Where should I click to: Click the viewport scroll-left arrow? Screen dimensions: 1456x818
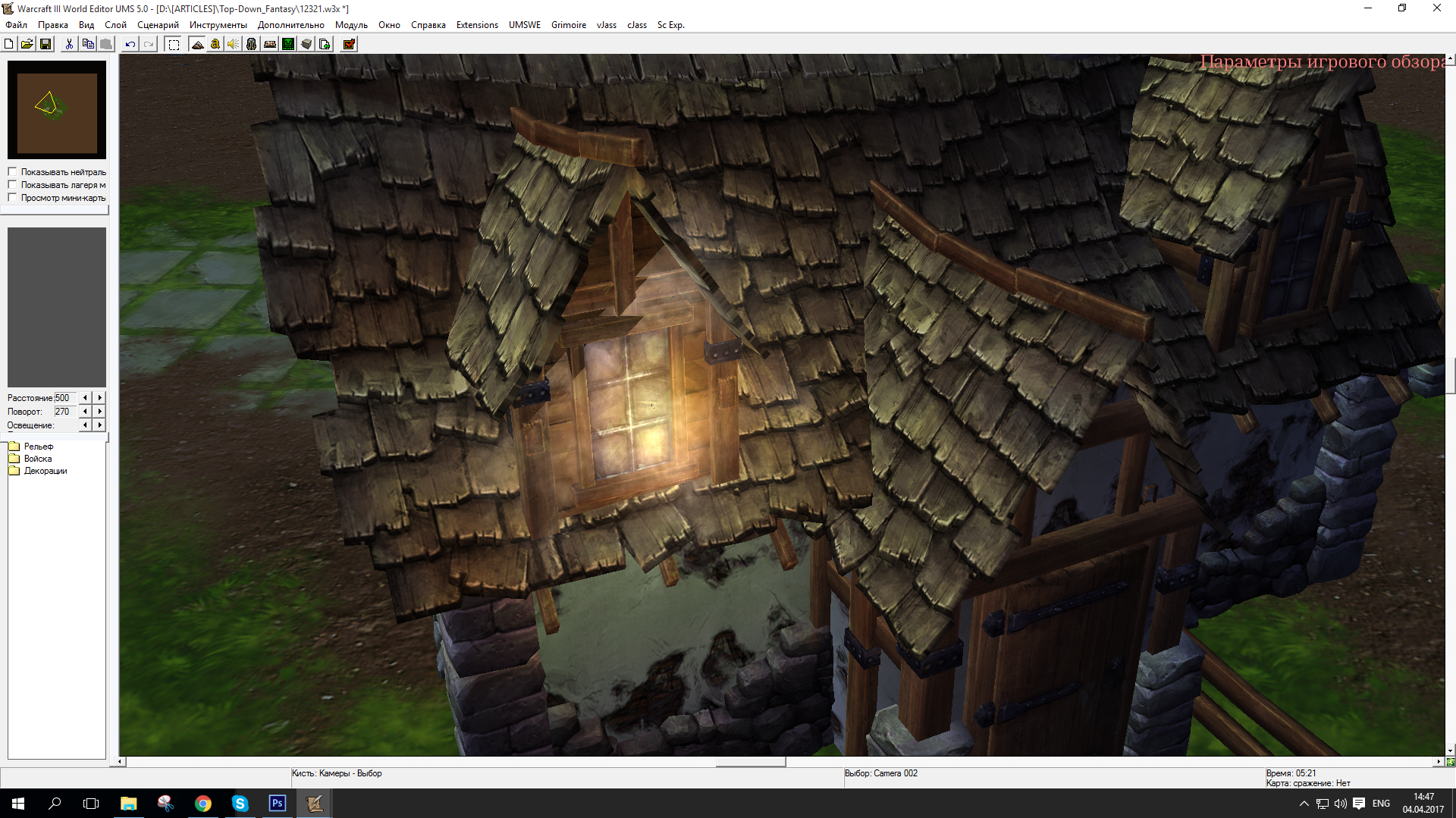pyautogui.click(x=121, y=762)
